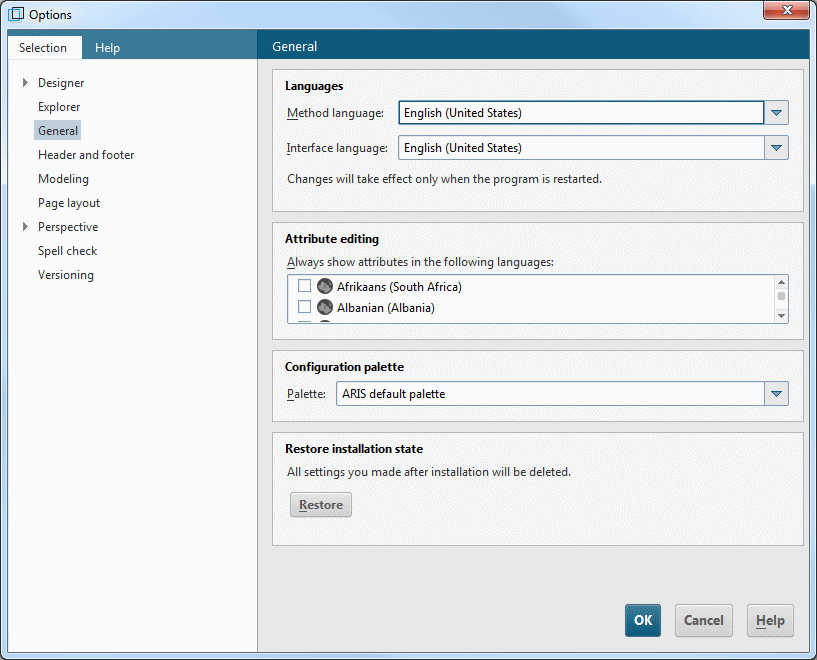
Task: Enable the Afrikaans (South Africa) checkbox
Action: click(304, 285)
